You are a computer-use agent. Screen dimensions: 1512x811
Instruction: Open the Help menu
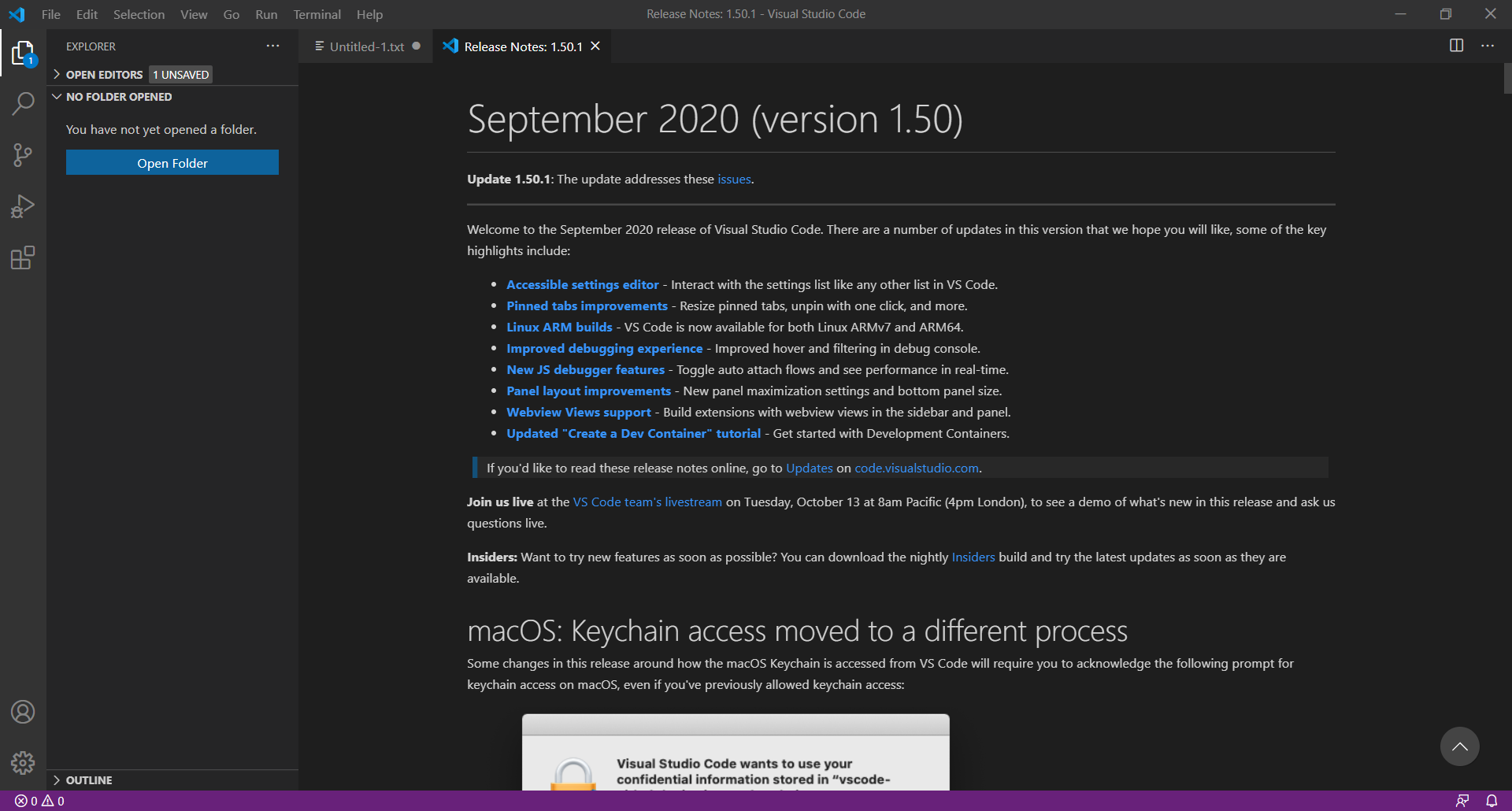pyautogui.click(x=369, y=14)
